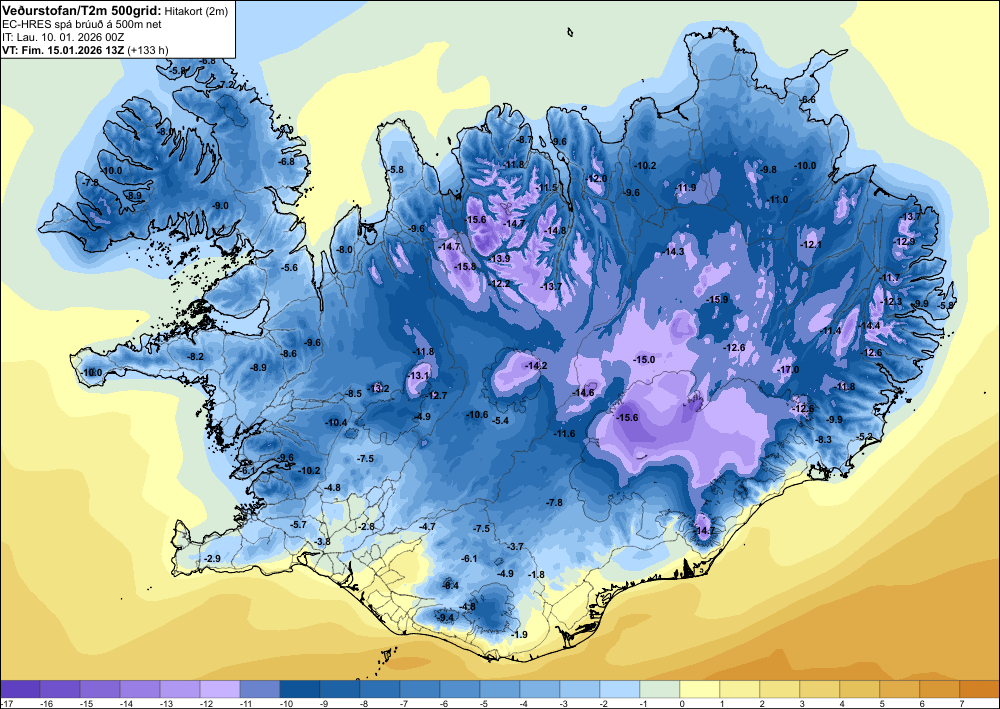The image size is (1000, 709).
Task: Click the -11.0 temperature value
Action: (x=778, y=200)
